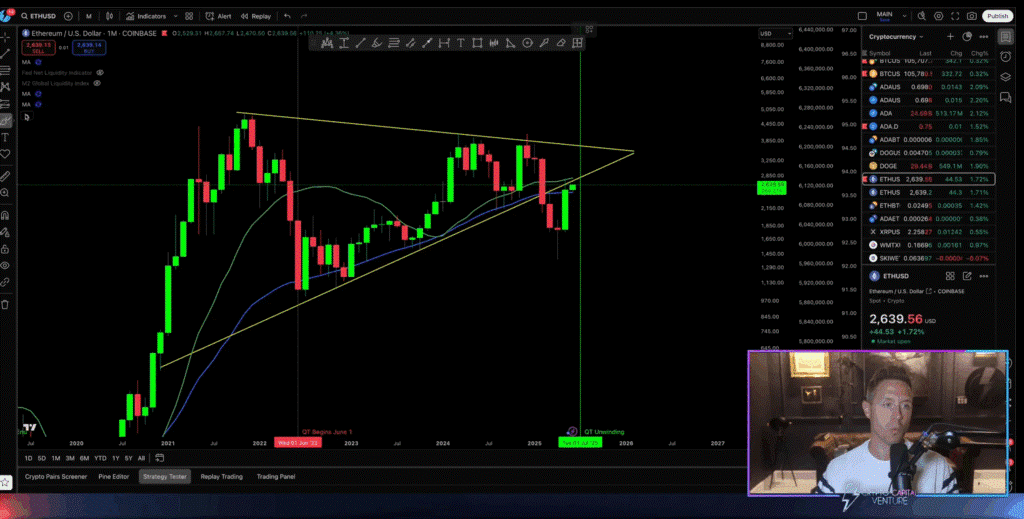The width and height of the screenshot is (1024, 519).
Task: Select the crosshair cursor tool
Action: pyautogui.click(x=5, y=37)
